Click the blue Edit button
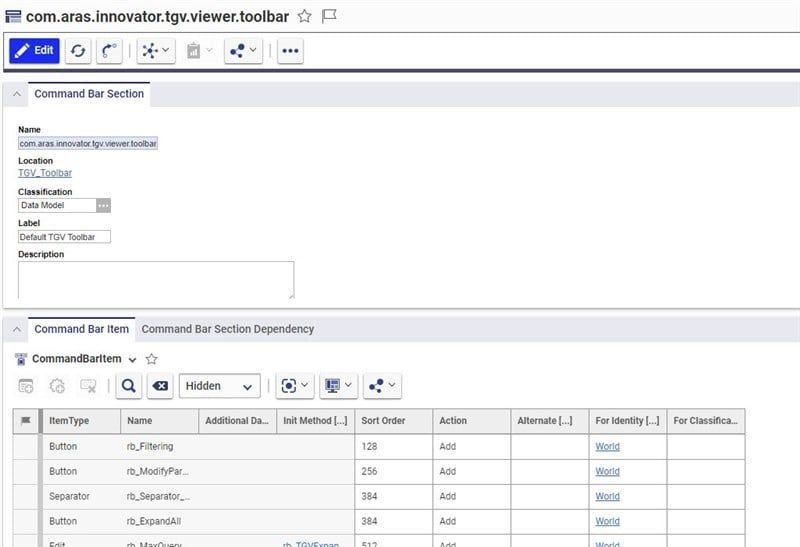 point(35,50)
